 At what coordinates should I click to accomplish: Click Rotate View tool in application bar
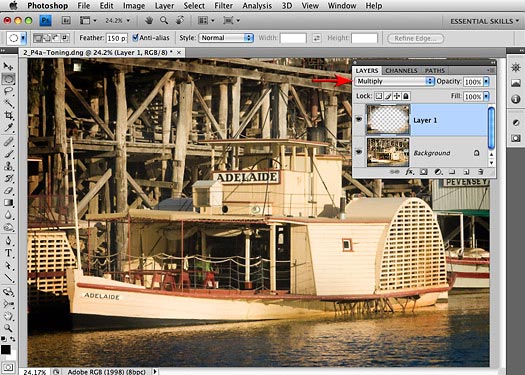[180, 21]
